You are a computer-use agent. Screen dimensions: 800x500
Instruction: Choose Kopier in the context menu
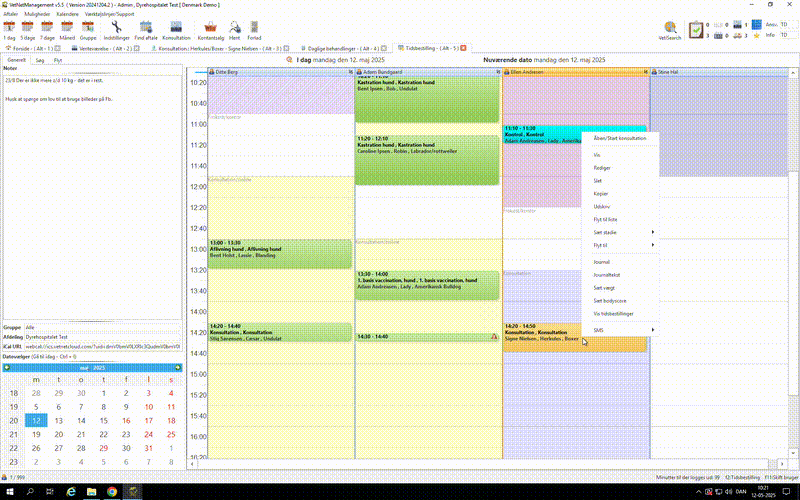point(620,193)
